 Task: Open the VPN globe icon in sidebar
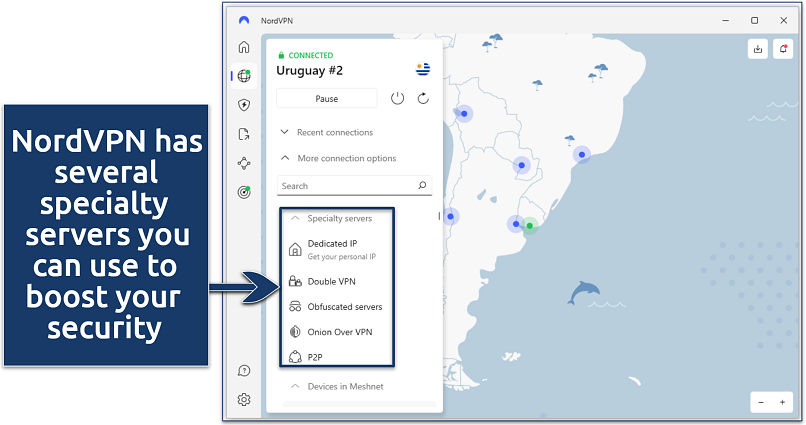[244, 76]
